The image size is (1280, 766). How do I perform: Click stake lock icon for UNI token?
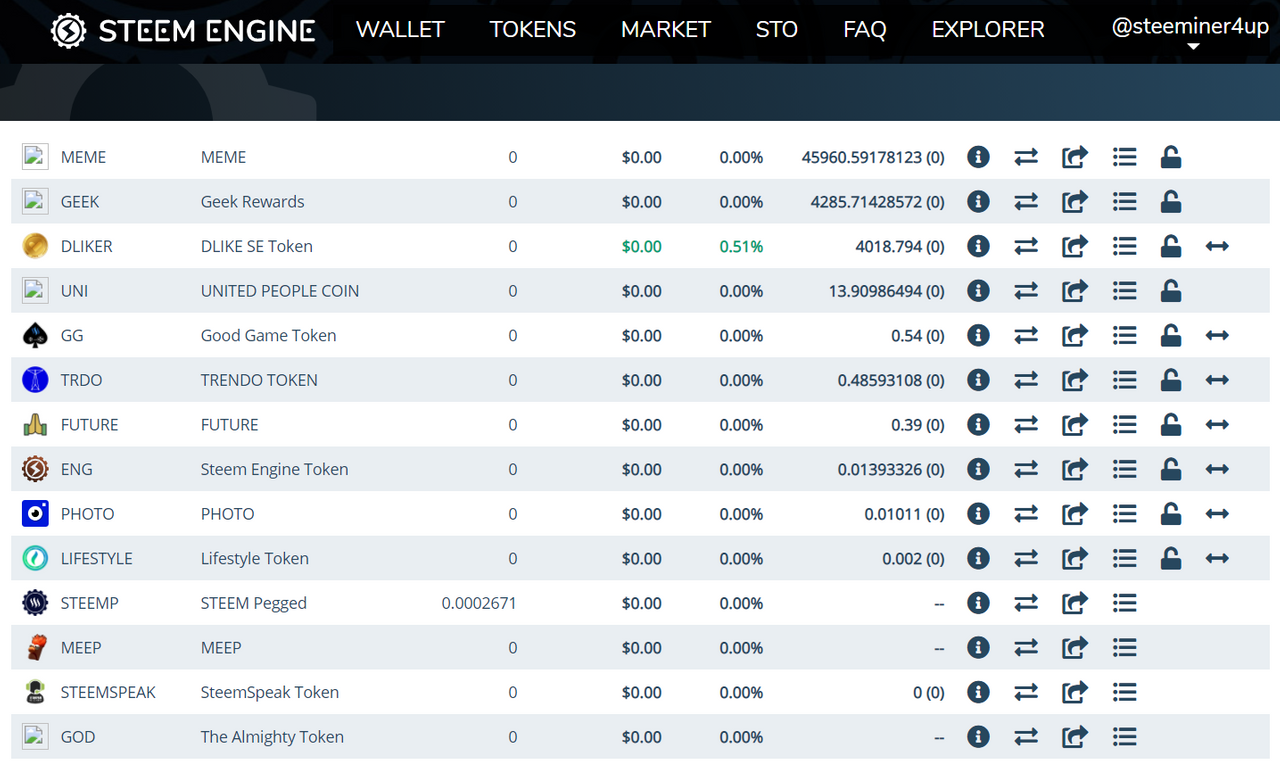[x=1171, y=291]
